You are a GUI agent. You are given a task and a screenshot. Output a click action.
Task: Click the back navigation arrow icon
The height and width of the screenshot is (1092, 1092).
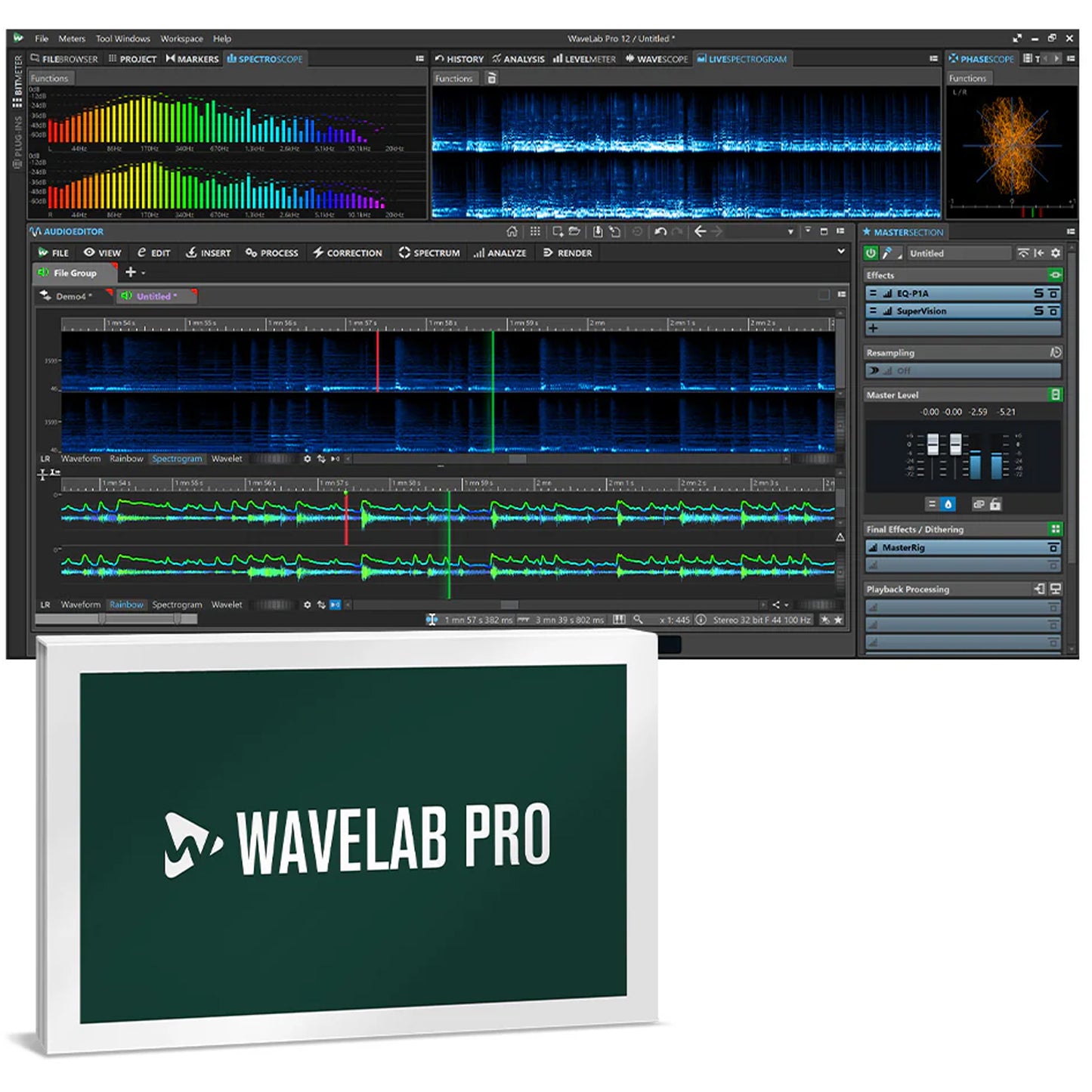click(700, 232)
